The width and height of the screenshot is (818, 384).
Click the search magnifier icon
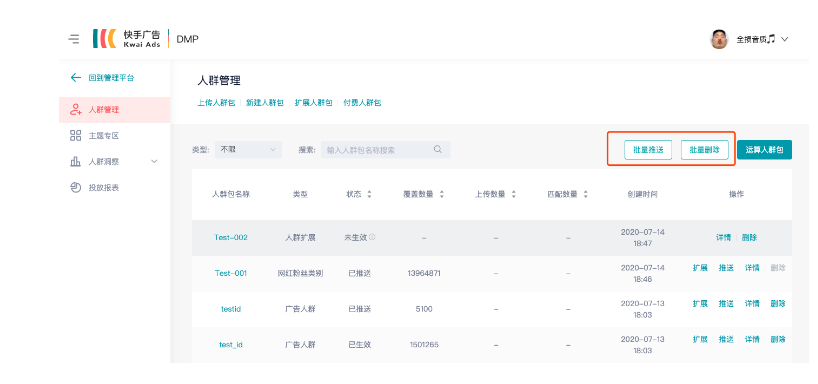click(x=438, y=149)
